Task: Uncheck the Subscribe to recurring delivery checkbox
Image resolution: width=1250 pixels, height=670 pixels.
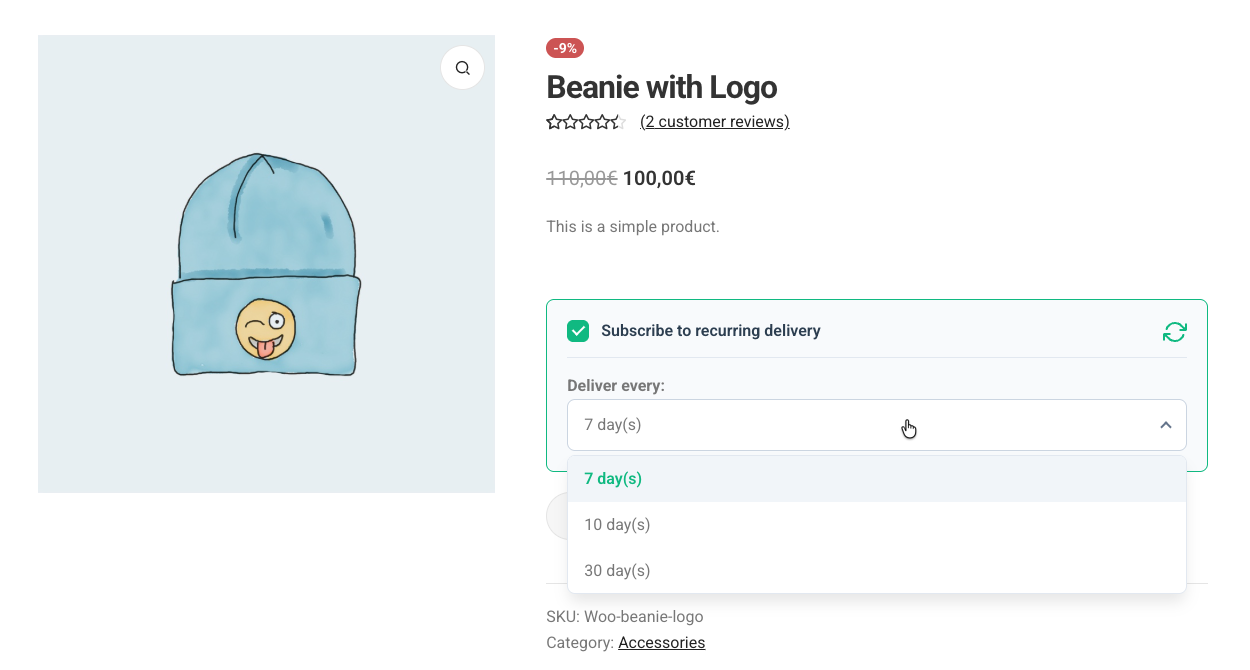Action: tap(578, 331)
